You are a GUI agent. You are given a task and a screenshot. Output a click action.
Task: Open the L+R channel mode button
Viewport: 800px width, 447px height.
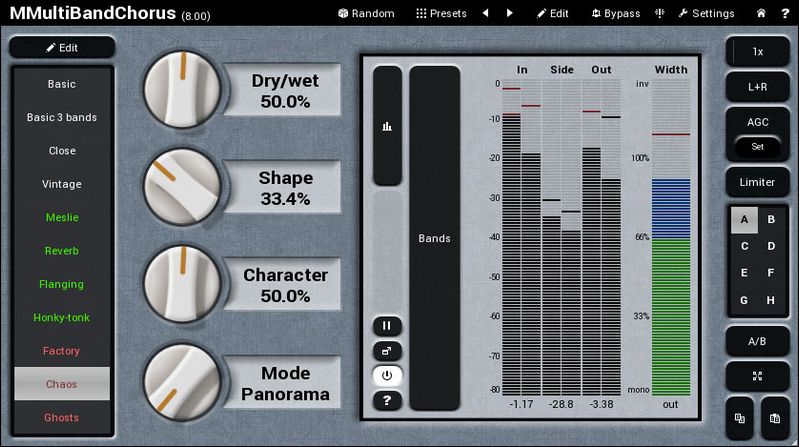758,87
